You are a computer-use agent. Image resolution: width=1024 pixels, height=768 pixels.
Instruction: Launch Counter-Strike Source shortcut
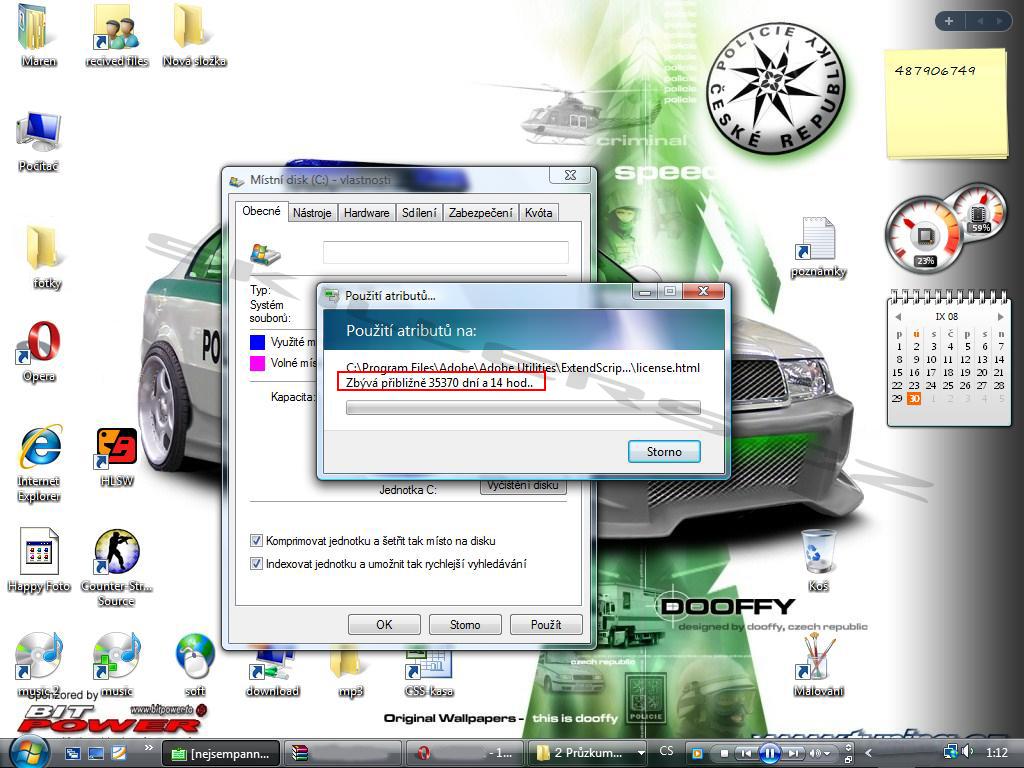pos(116,568)
